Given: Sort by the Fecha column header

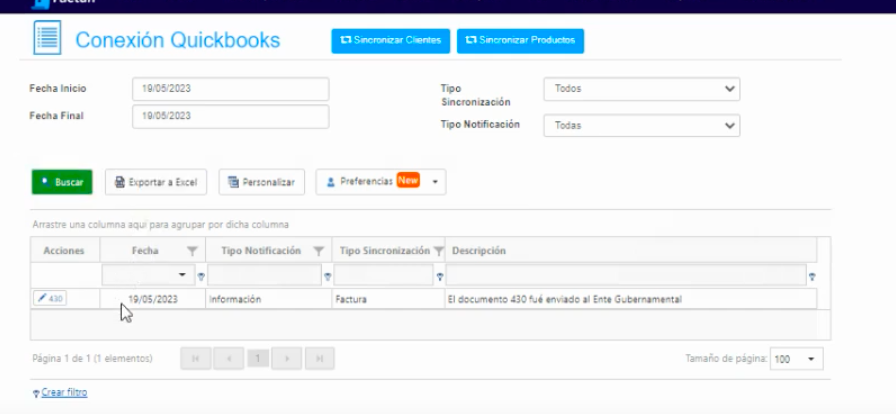Looking at the screenshot, I should click(145, 251).
